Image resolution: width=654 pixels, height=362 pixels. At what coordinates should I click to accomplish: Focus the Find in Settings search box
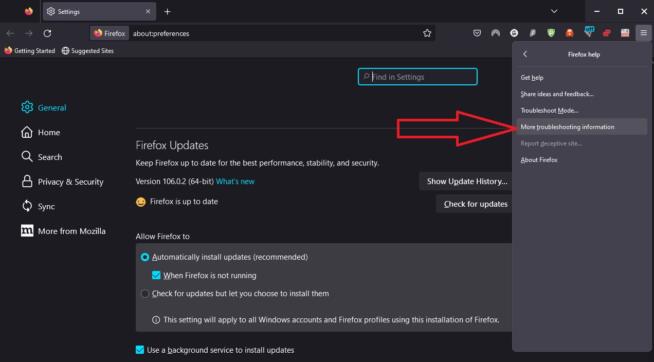[x=418, y=77]
